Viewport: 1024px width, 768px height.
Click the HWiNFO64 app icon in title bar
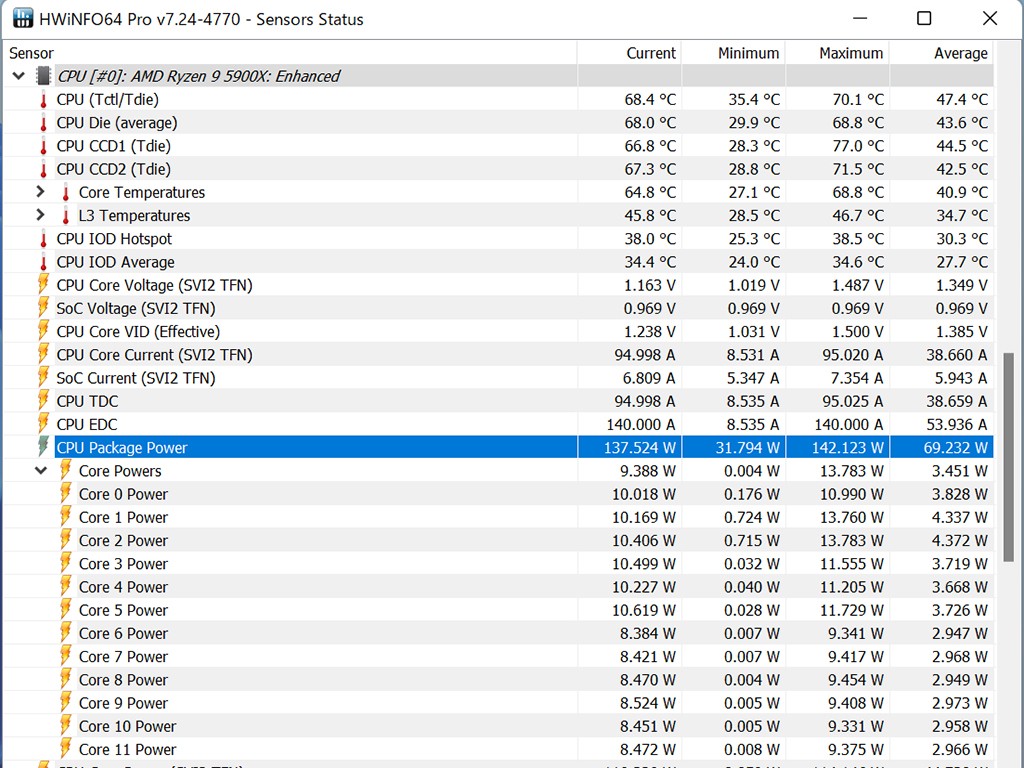click(x=22, y=19)
